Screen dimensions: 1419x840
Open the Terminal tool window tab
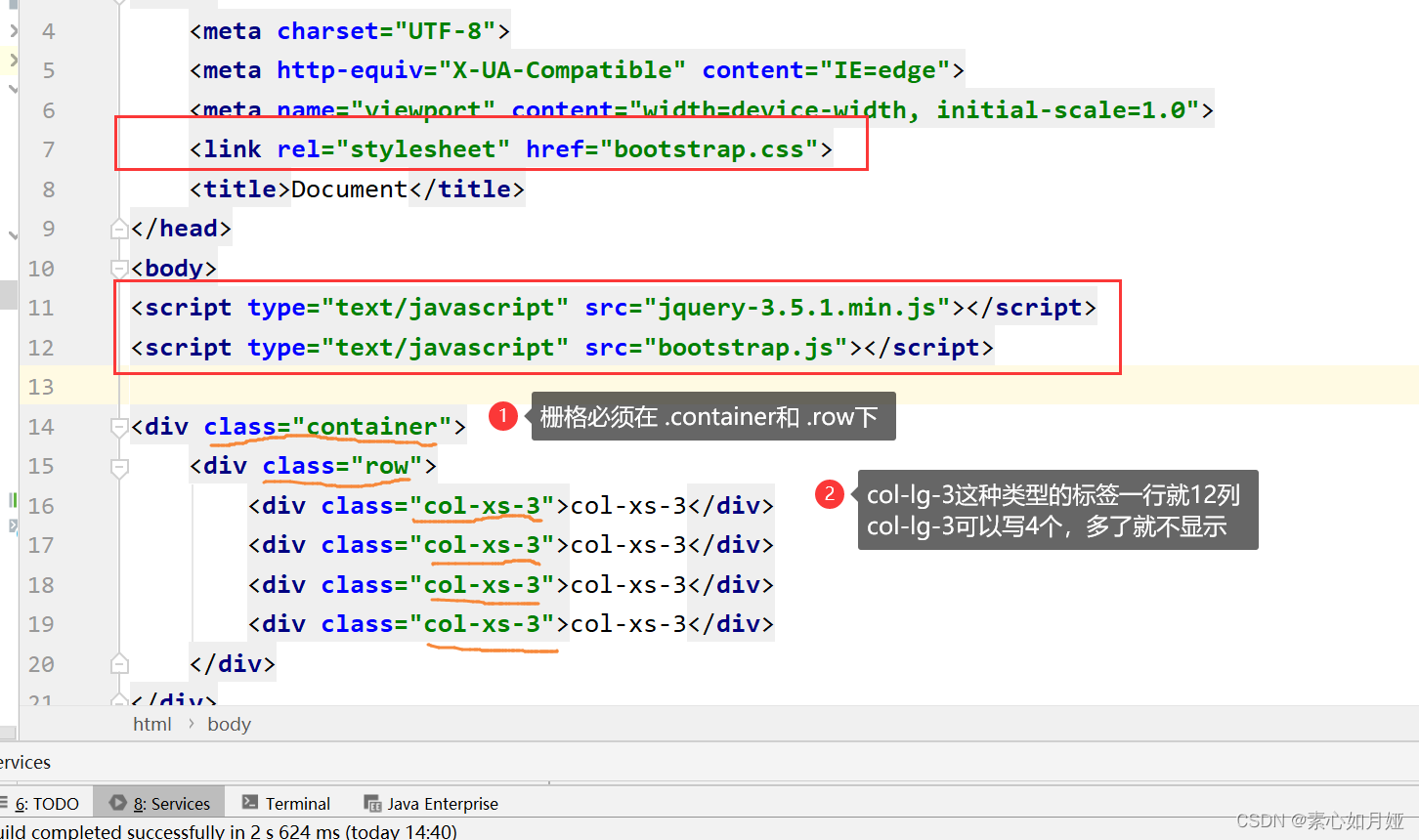(285, 803)
